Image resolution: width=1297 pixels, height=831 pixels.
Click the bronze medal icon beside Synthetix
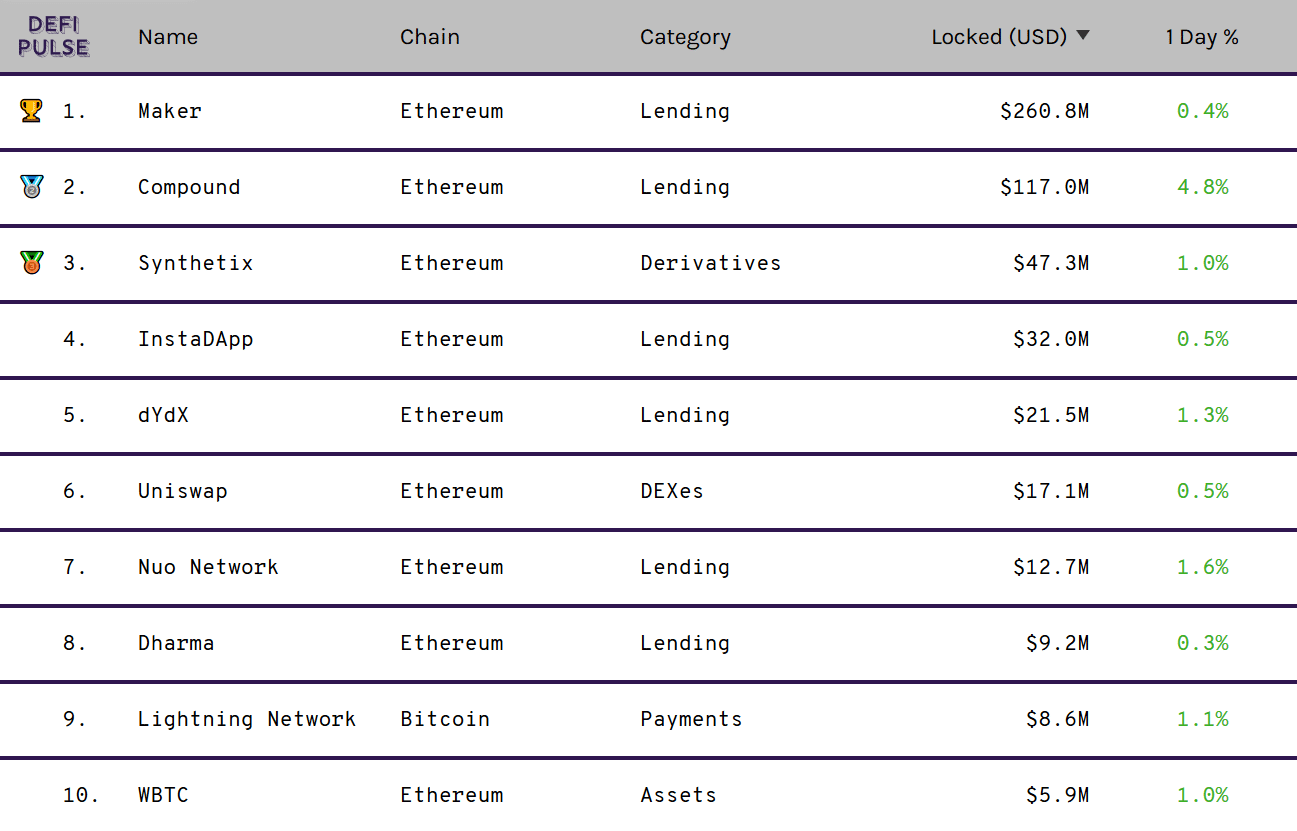(31, 263)
